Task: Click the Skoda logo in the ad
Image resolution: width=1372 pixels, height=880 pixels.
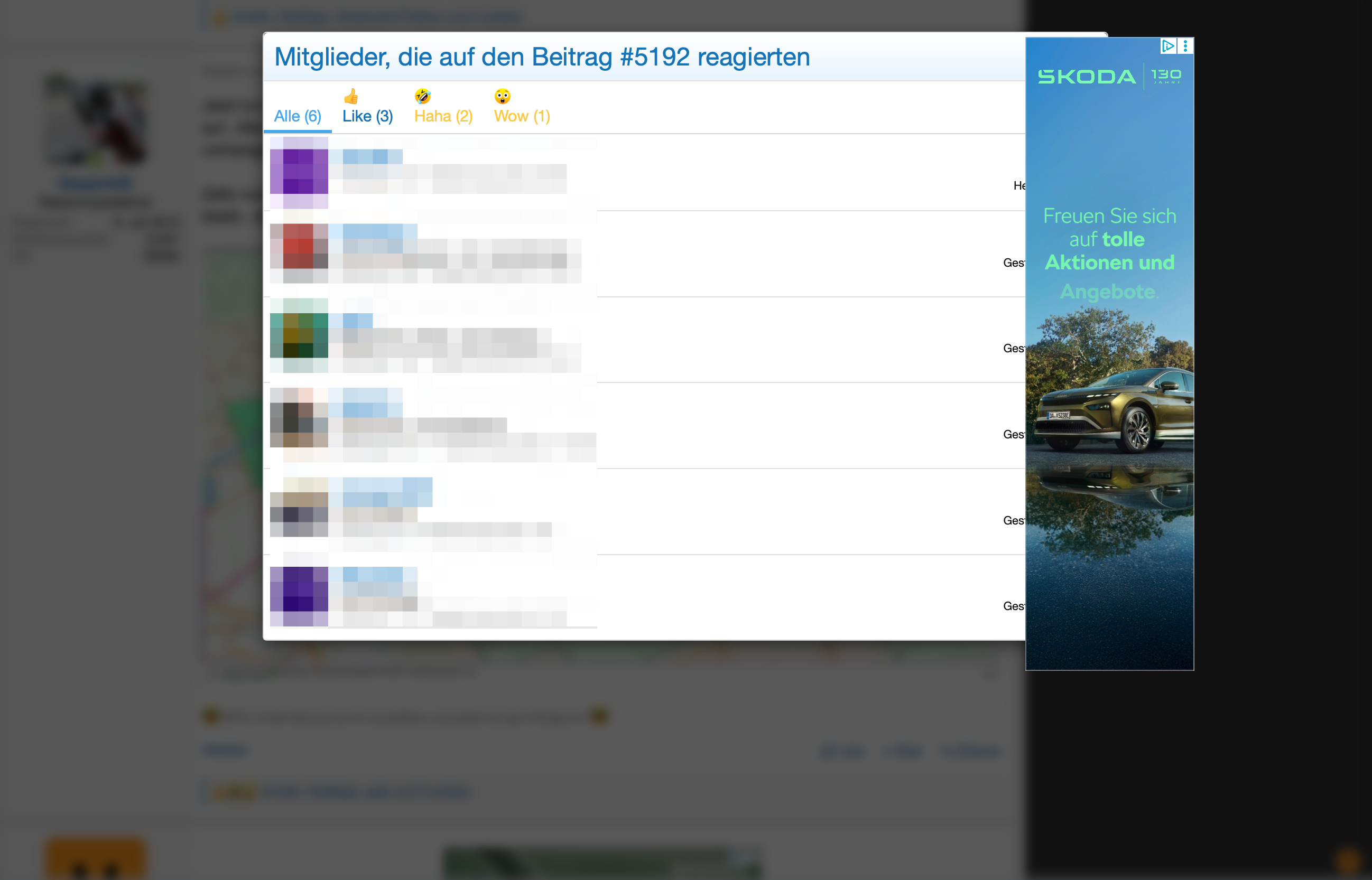Action: click(1086, 77)
